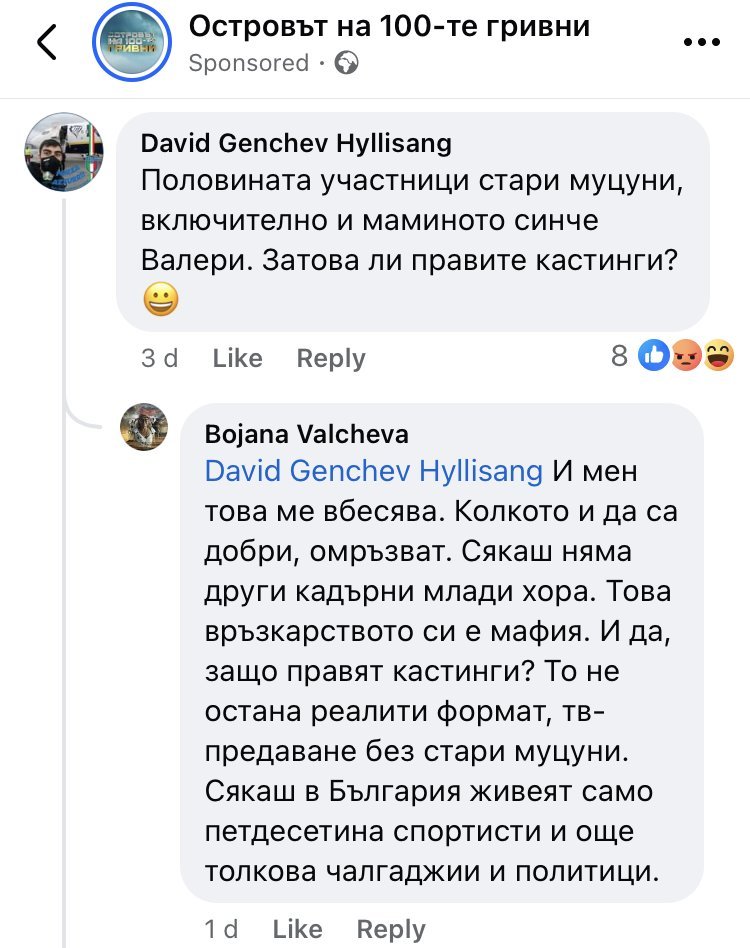750x948 pixels.
Task: Tap the 3 d comment timestamp
Action: point(159,358)
